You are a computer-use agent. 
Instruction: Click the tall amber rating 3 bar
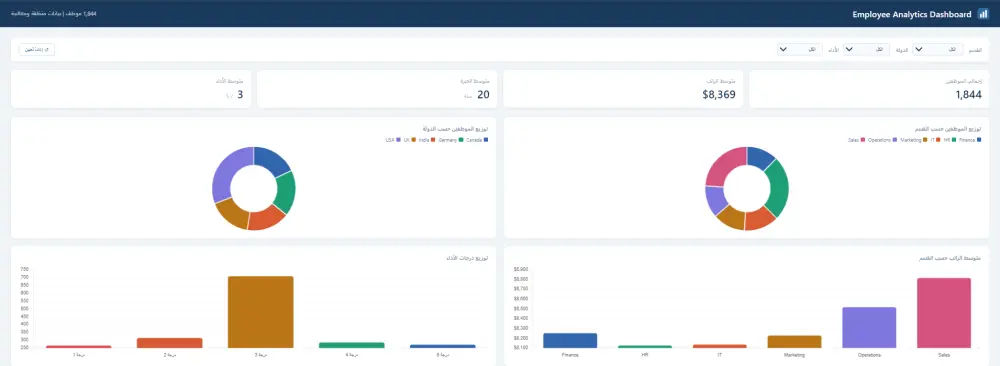260,312
